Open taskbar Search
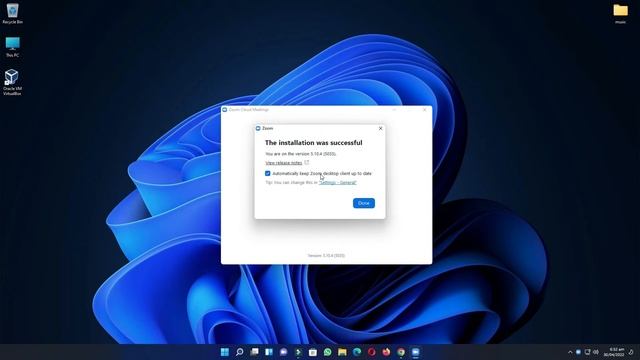Screen dimensions: 640x360 pos(240,352)
